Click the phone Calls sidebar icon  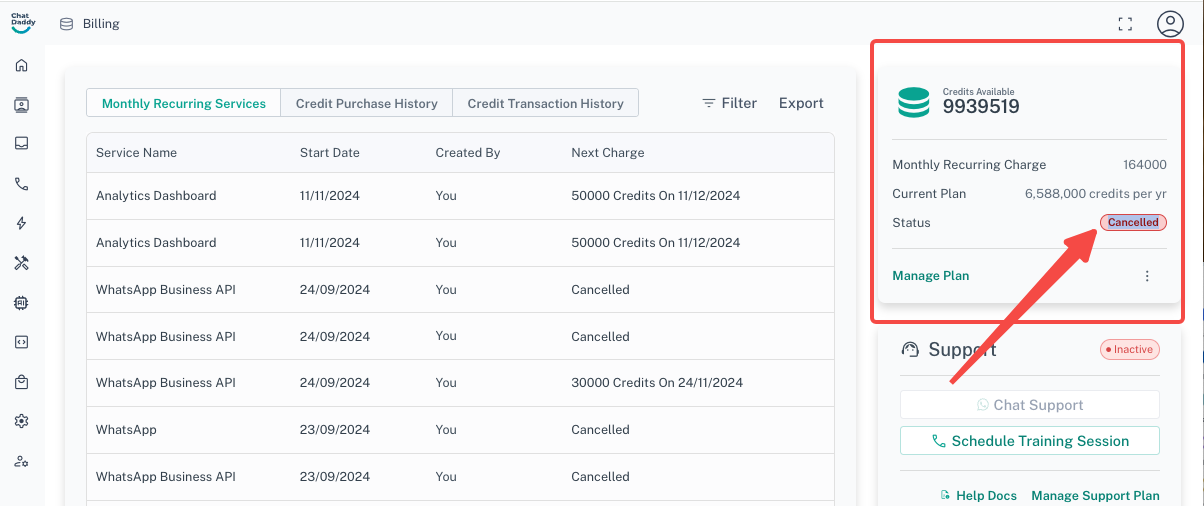click(x=21, y=184)
